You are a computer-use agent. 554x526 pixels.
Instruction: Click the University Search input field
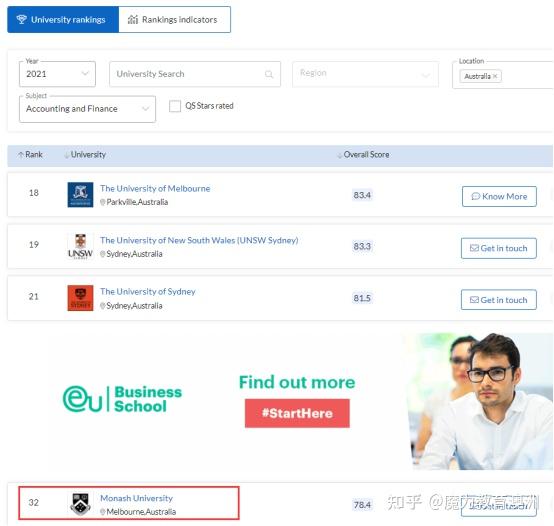195,74
